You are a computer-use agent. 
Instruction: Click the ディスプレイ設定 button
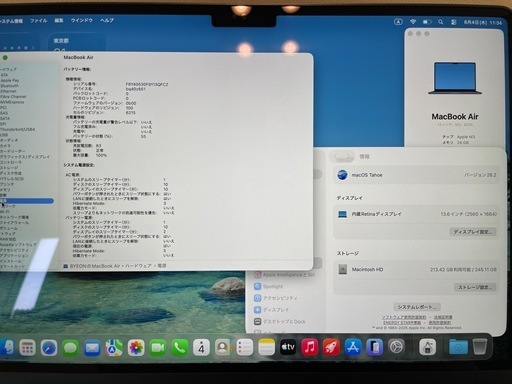point(473,232)
